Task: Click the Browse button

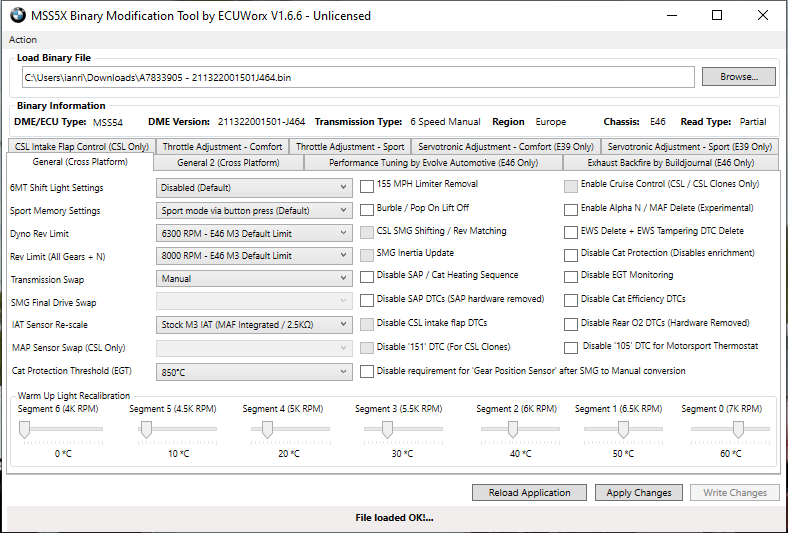Action: pos(738,77)
